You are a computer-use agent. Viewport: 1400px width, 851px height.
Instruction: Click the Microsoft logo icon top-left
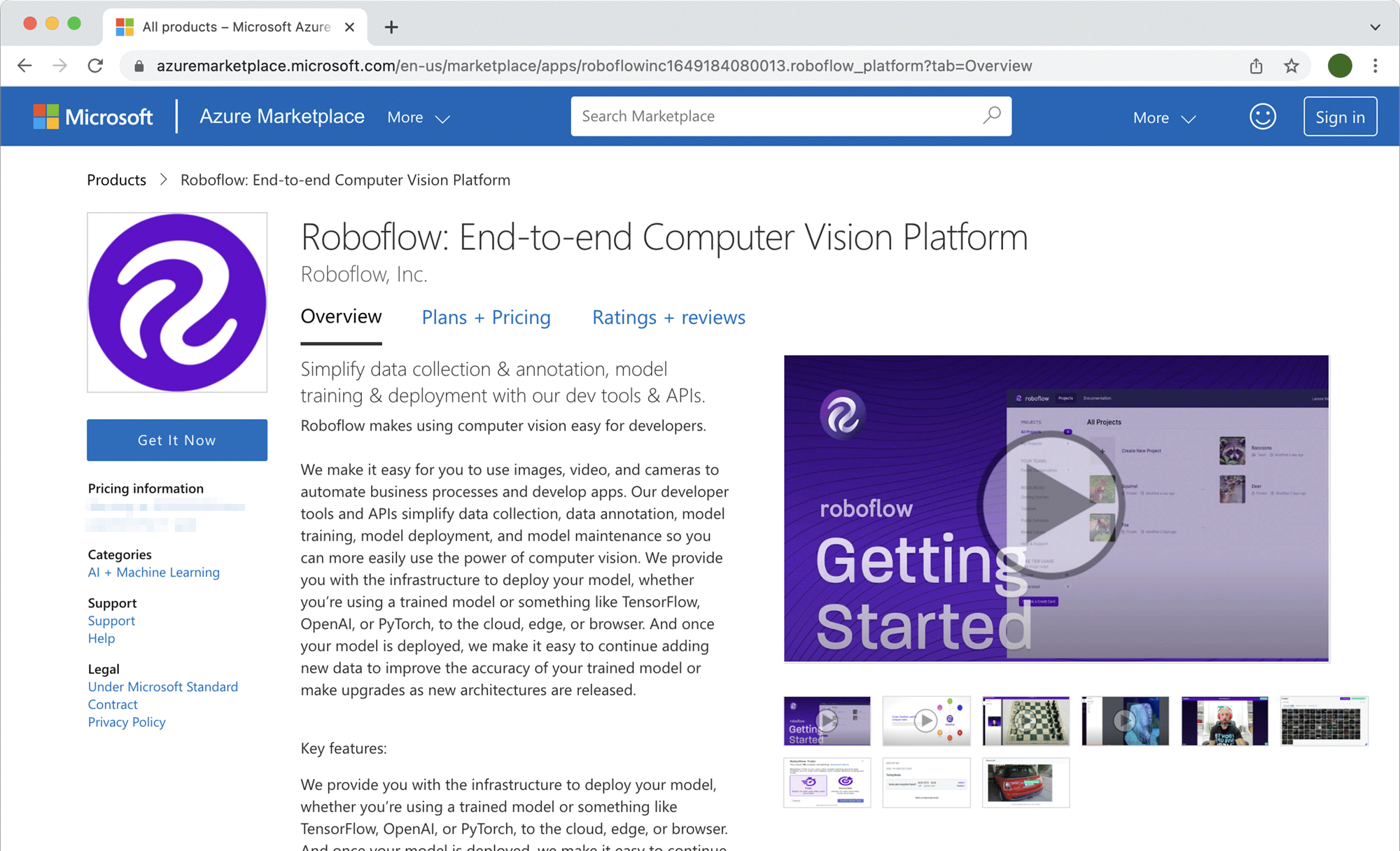(46, 116)
